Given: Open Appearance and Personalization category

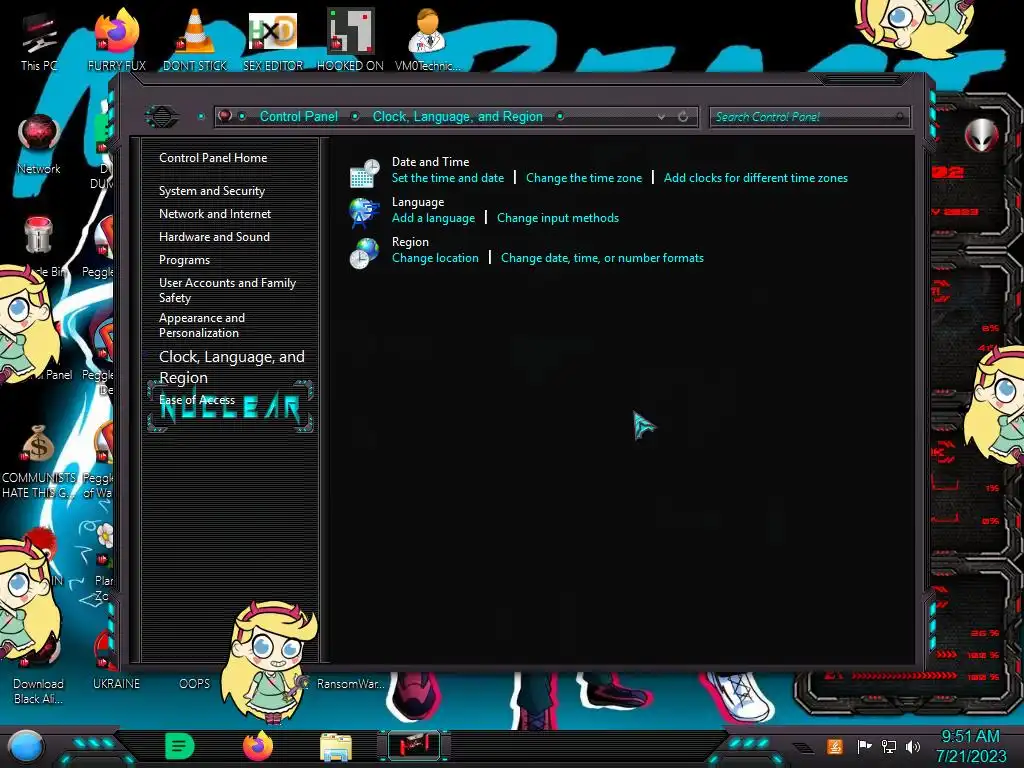Looking at the screenshot, I should [202, 325].
